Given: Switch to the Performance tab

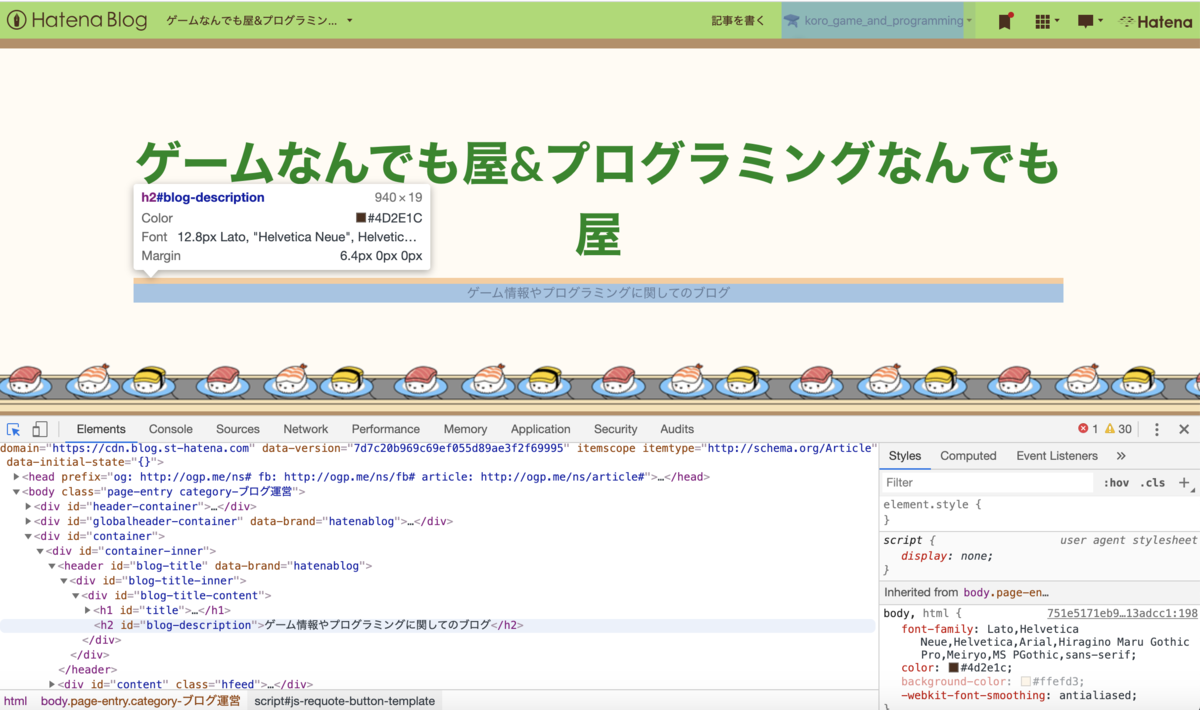Looking at the screenshot, I should (386, 429).
